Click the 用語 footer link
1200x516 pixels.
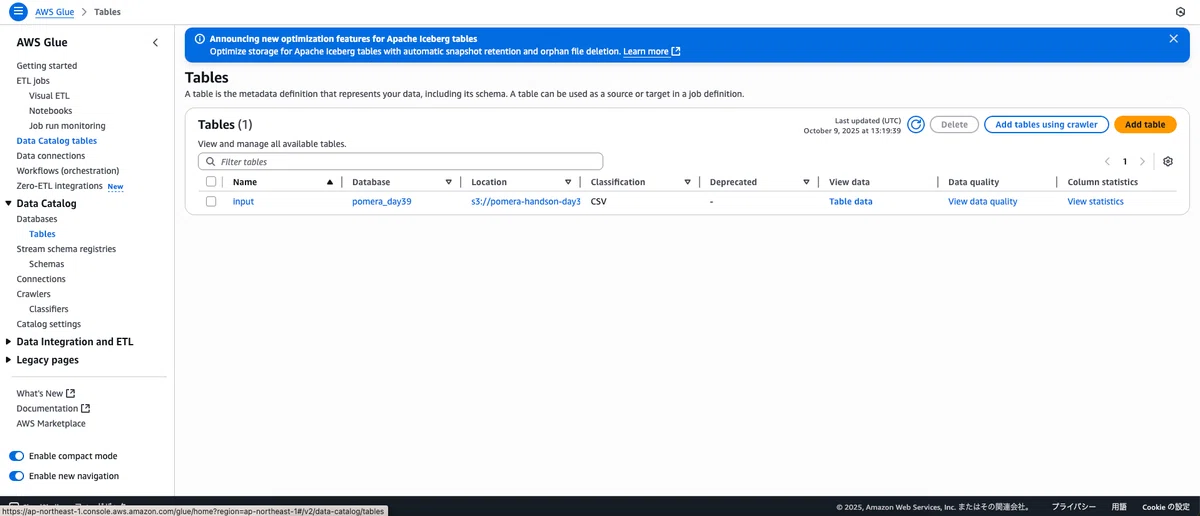(x=1119, y=507)
